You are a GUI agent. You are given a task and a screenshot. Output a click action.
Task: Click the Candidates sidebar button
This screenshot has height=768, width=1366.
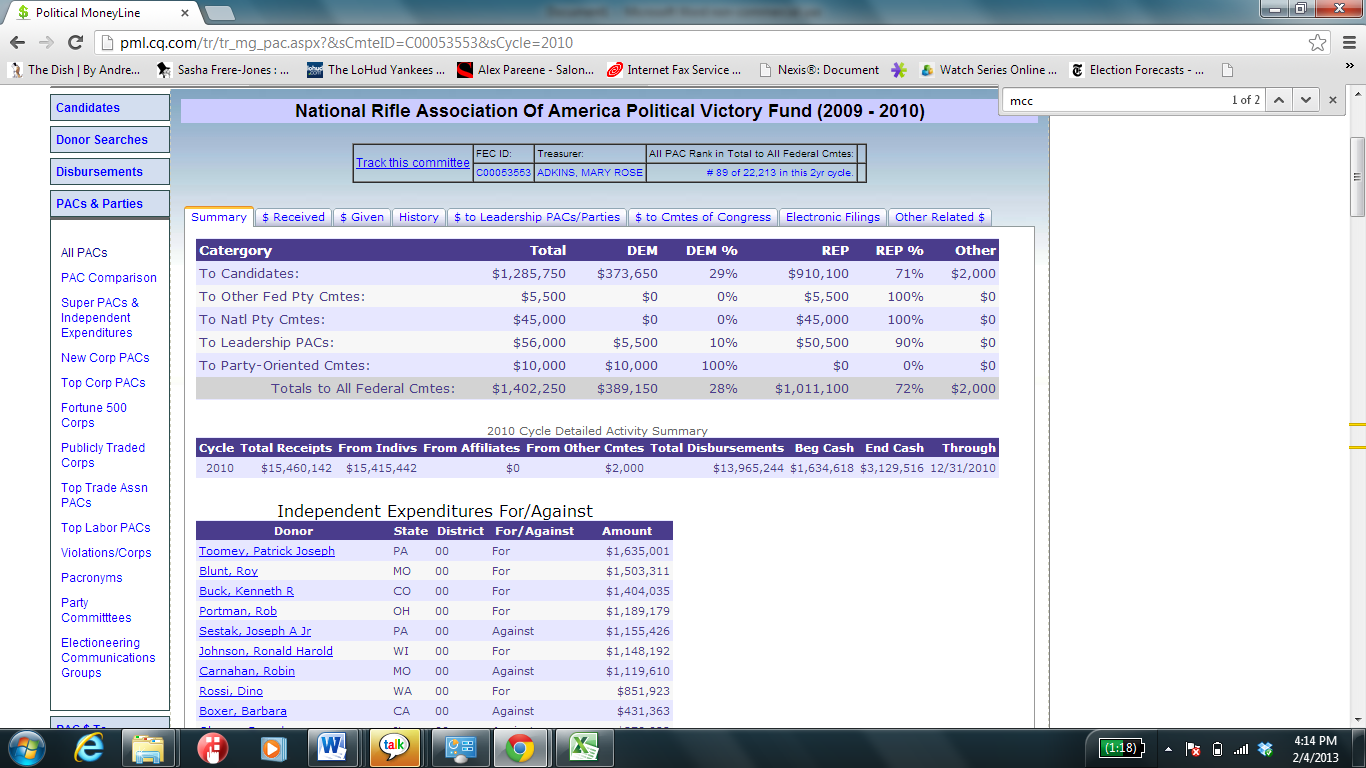point(110,108)
